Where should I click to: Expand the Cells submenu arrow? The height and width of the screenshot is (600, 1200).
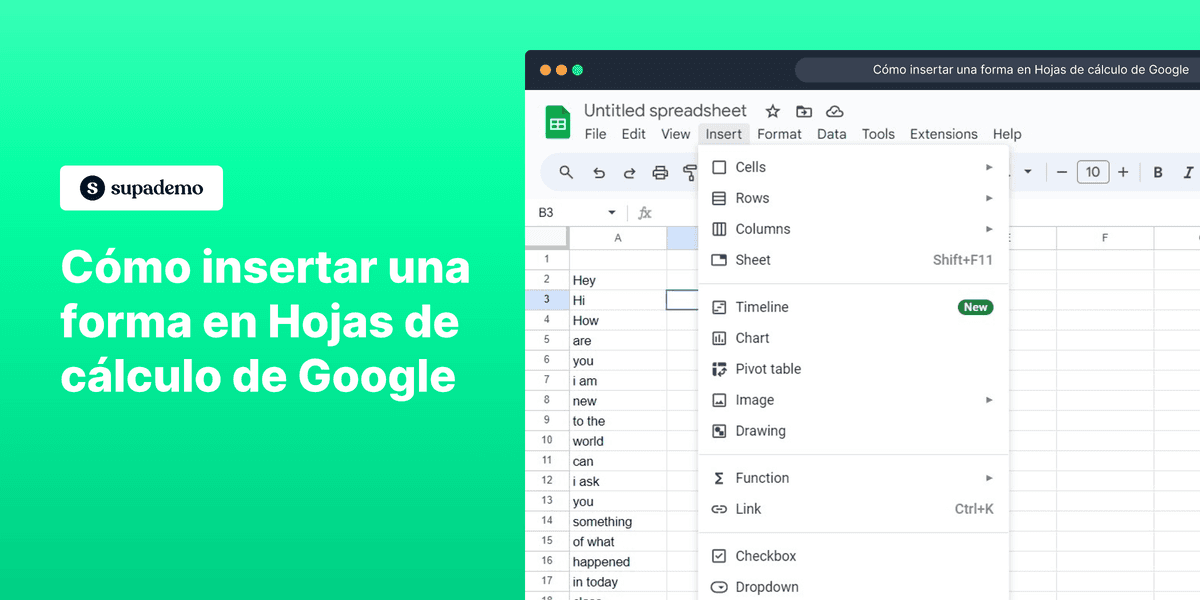tap(990, 167)
